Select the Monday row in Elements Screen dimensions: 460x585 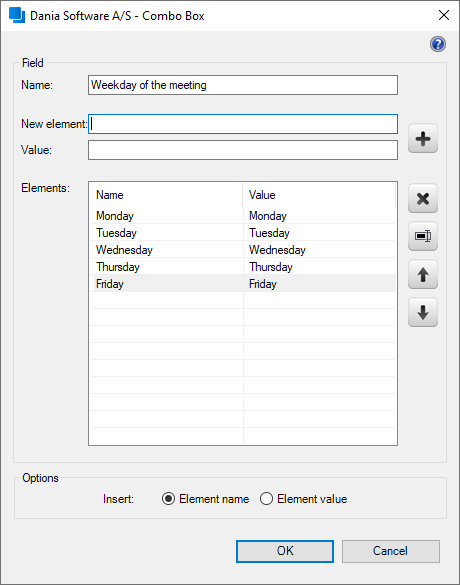tap(242, 216)
